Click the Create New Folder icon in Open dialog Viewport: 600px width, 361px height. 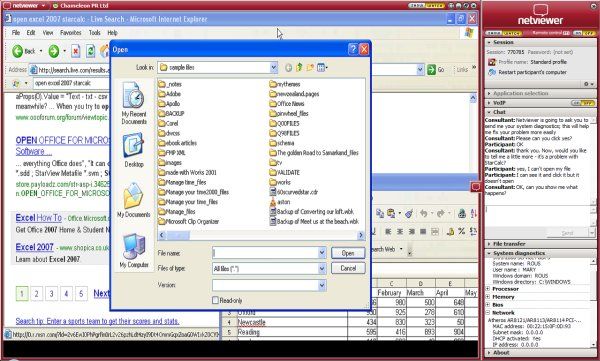coord(310,68)
